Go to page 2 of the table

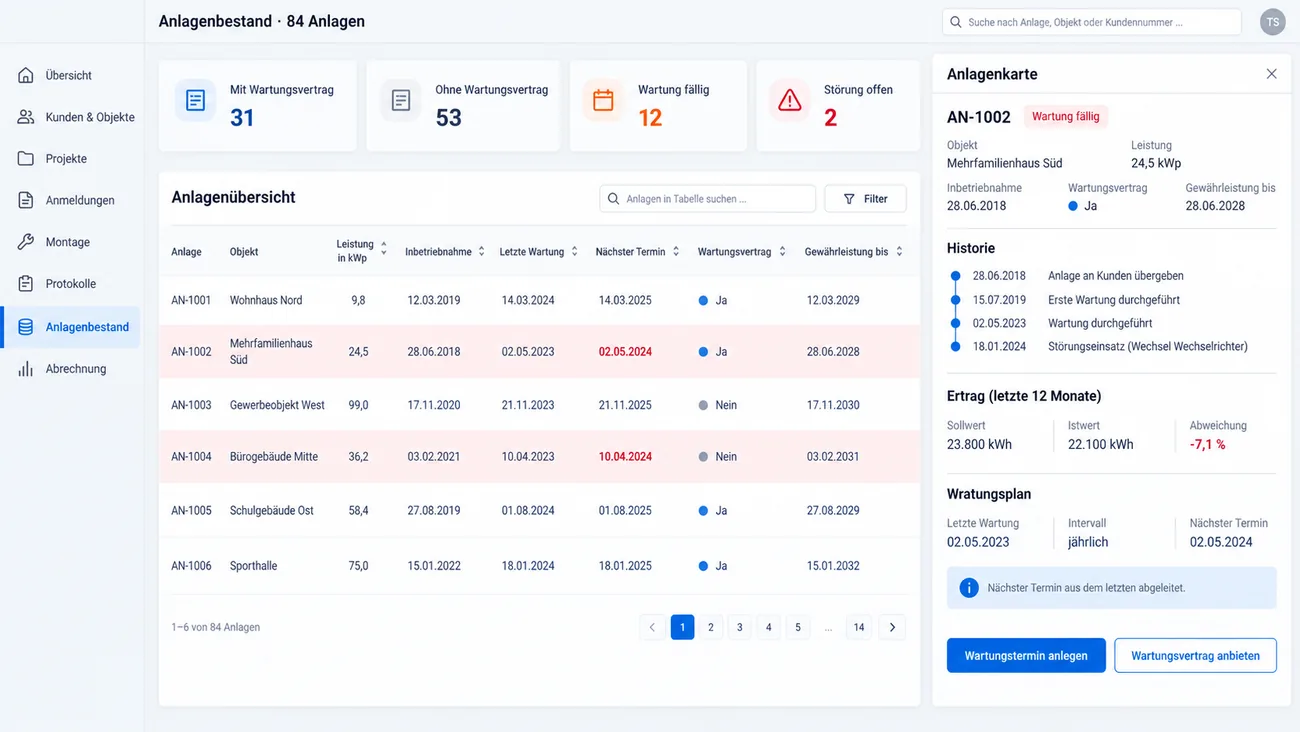tap(711, 627)
